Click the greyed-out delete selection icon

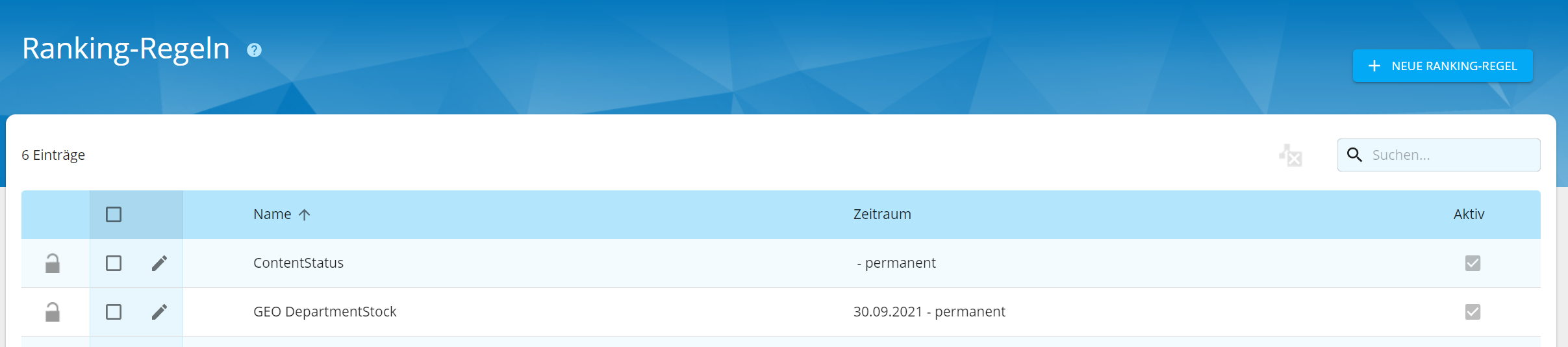1291,155
